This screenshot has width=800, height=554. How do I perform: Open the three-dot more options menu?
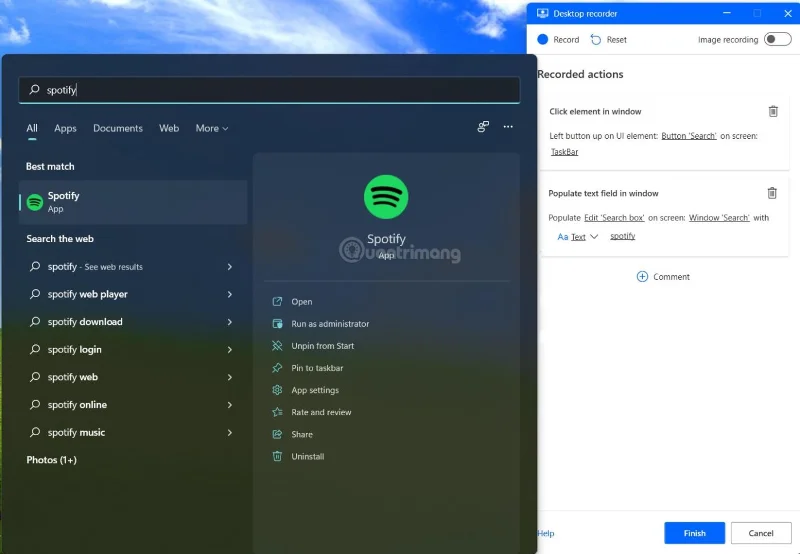508,127
